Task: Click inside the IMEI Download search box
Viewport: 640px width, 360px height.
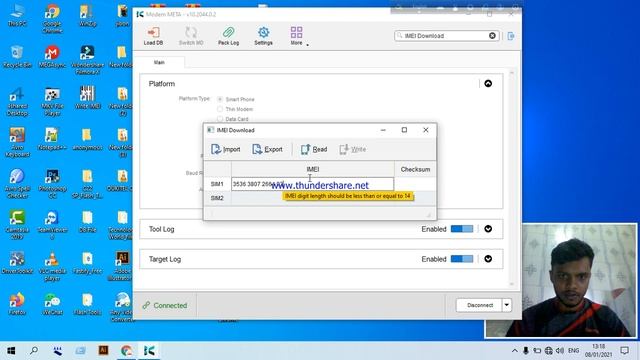Action: coord(445,36)
